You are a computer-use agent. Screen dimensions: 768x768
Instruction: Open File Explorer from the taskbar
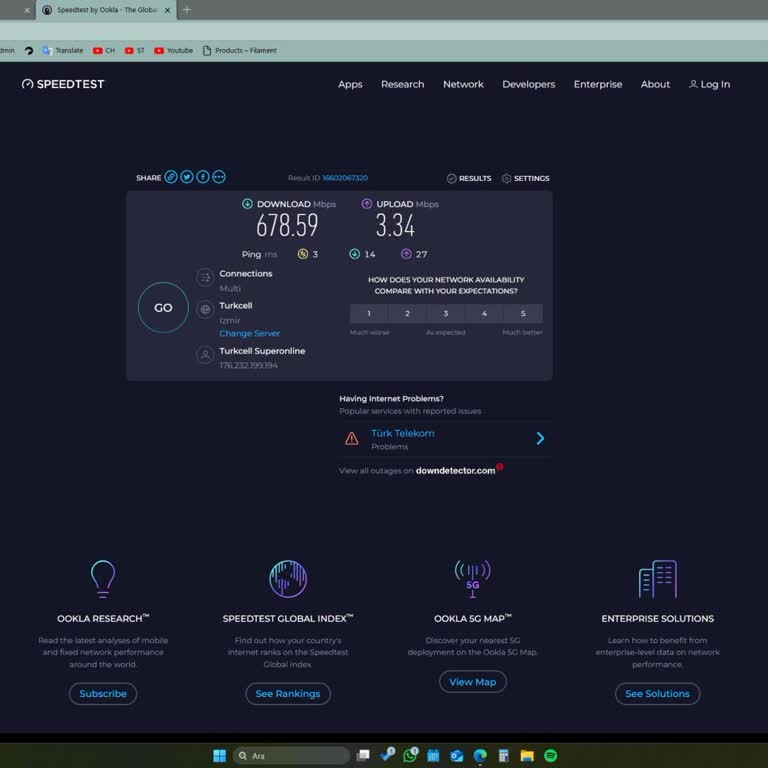point(527,756)
